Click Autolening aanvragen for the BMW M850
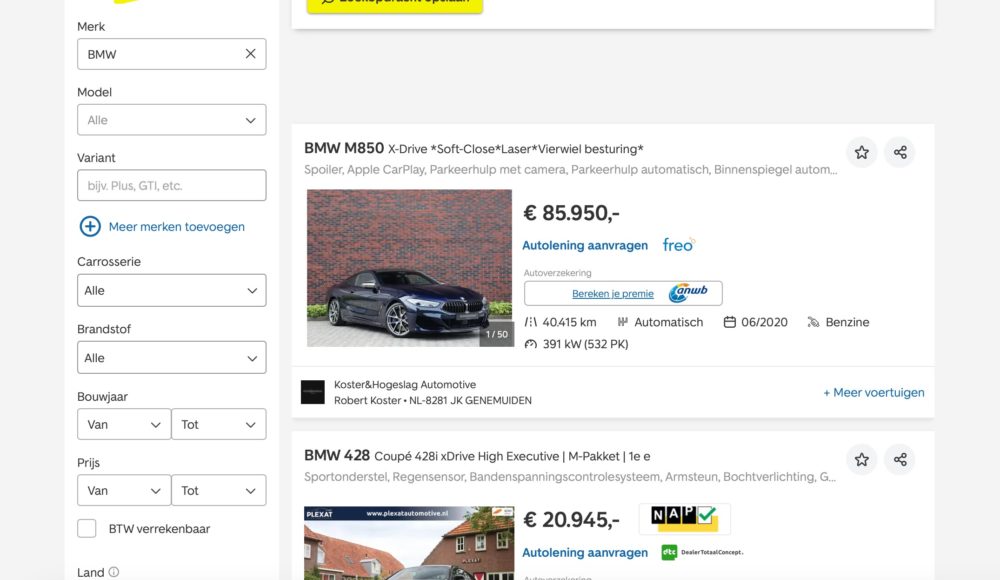The image size is (1000, 580). pos(584,245)
